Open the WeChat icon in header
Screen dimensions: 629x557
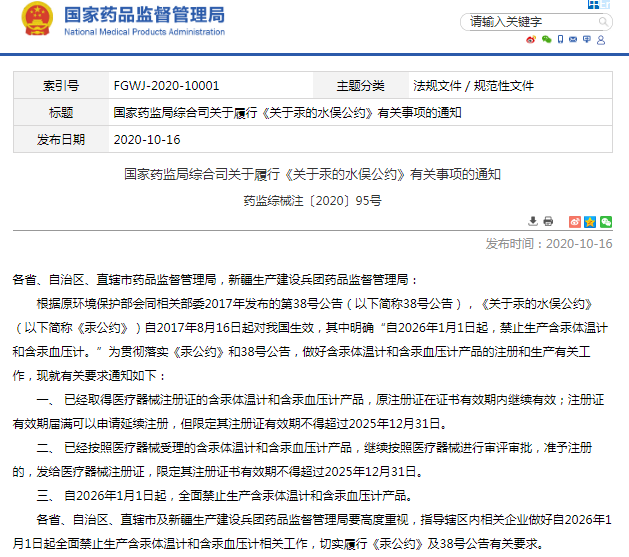coord(546,39)
